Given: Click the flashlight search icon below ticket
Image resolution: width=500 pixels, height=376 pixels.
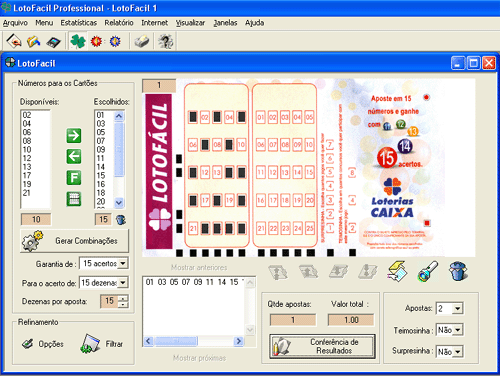Looking at the screenshot, I should click(428, 272).
